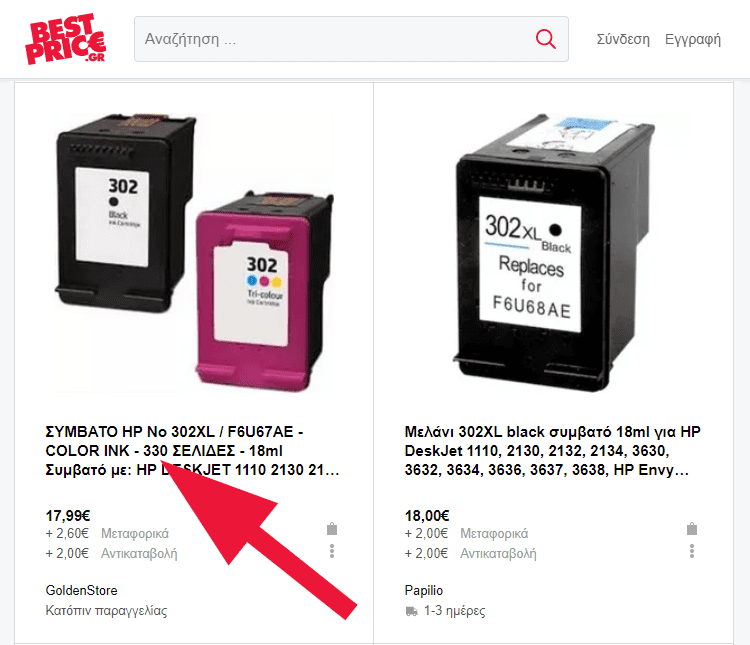Viewport: 750px width, 645px height.
Task: Click the delivery truck icon near 1-3 ημέρες
Action: point(411,612)
